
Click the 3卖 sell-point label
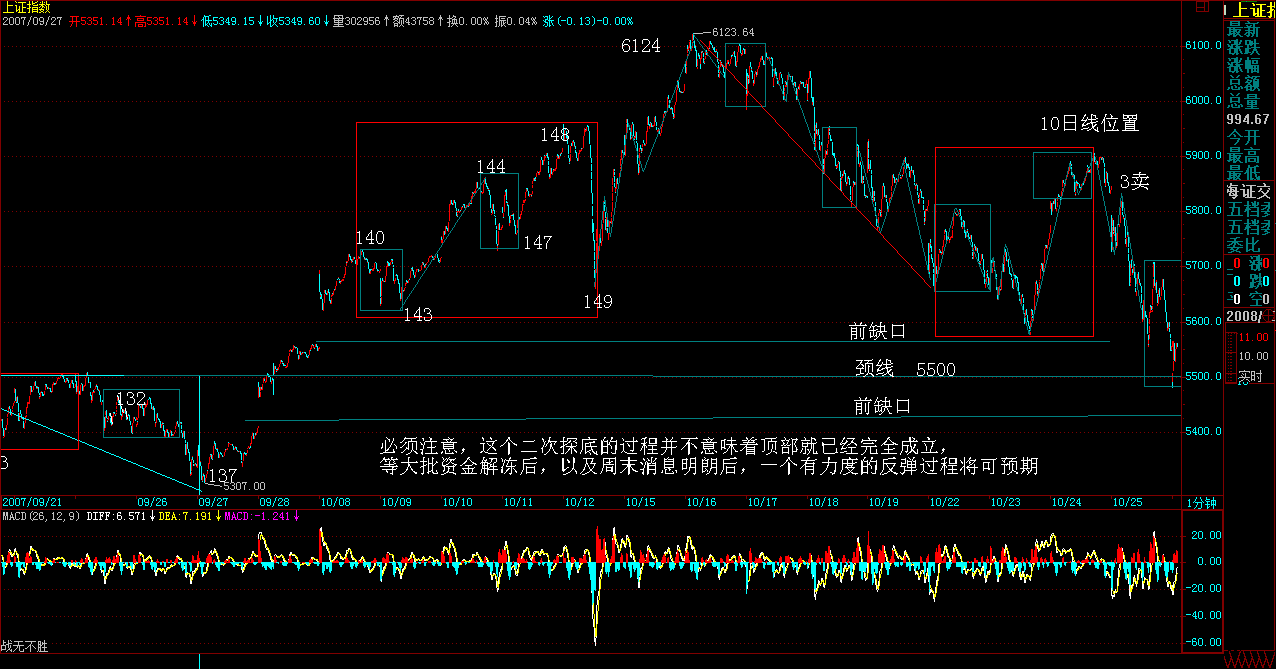pos(1133,181)
